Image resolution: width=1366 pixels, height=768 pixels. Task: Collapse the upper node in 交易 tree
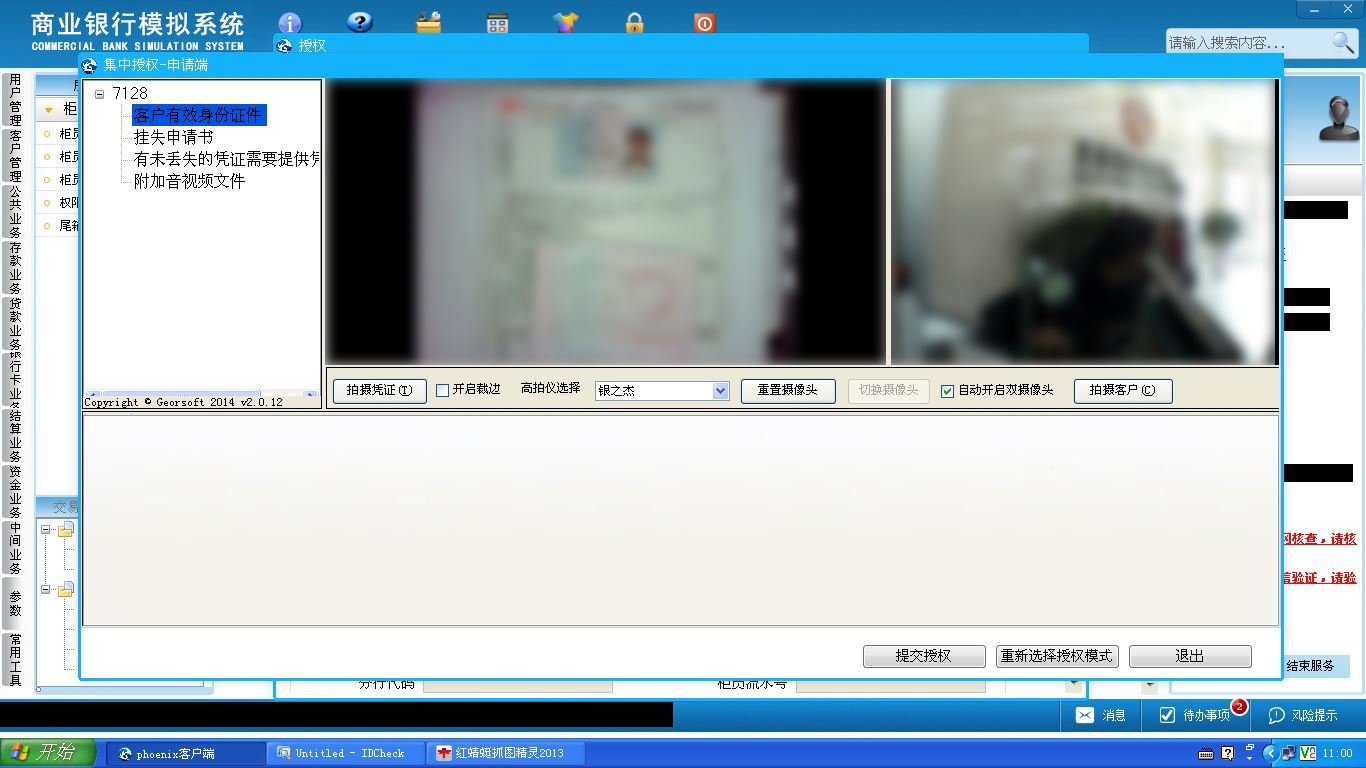(46, 530)
